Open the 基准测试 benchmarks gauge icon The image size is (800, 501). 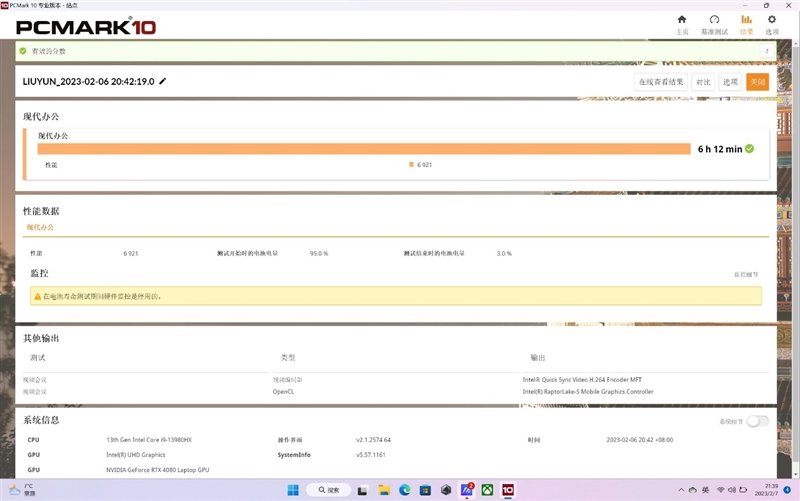click(714, 19)
